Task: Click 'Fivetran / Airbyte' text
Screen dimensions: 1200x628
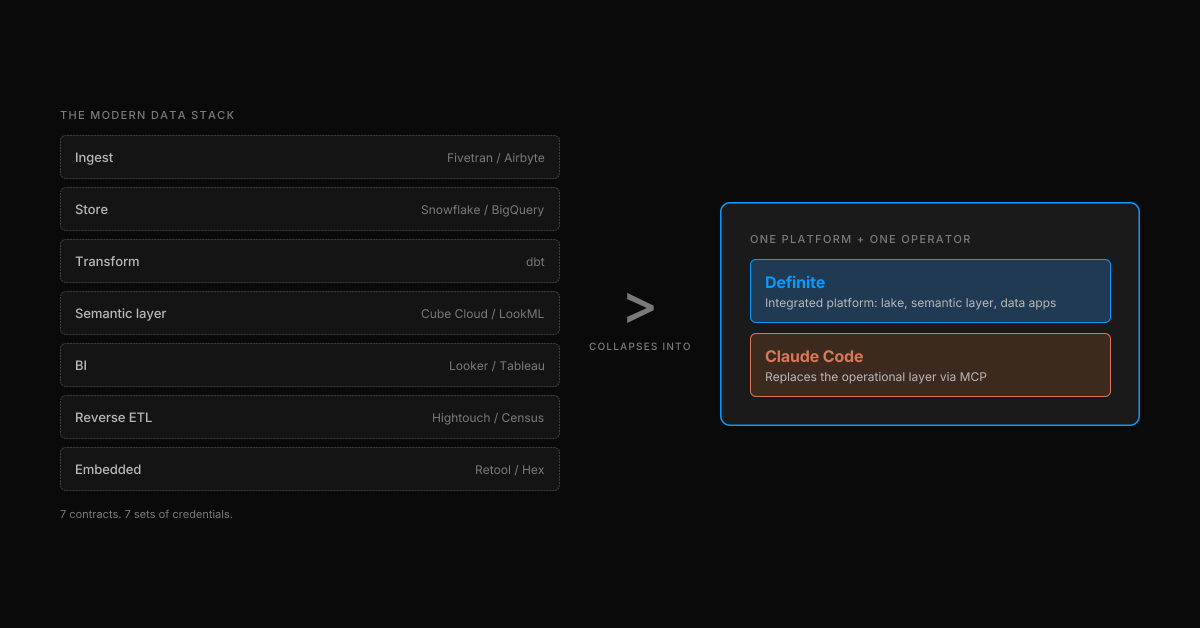Action: pyautogui.click(x=496, y=158)
